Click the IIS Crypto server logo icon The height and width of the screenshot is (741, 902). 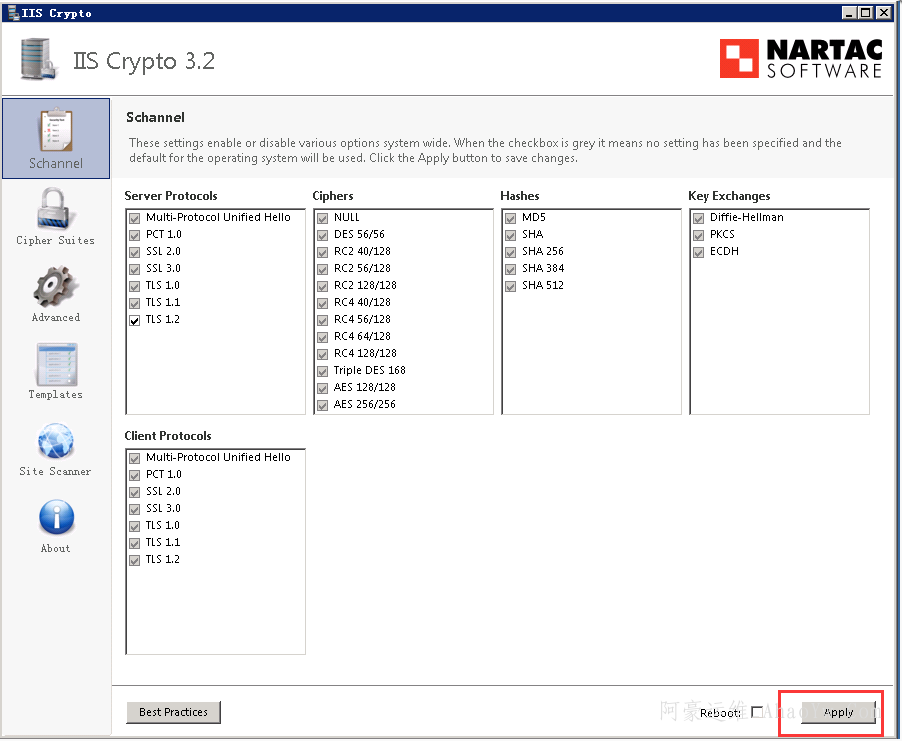39,59
